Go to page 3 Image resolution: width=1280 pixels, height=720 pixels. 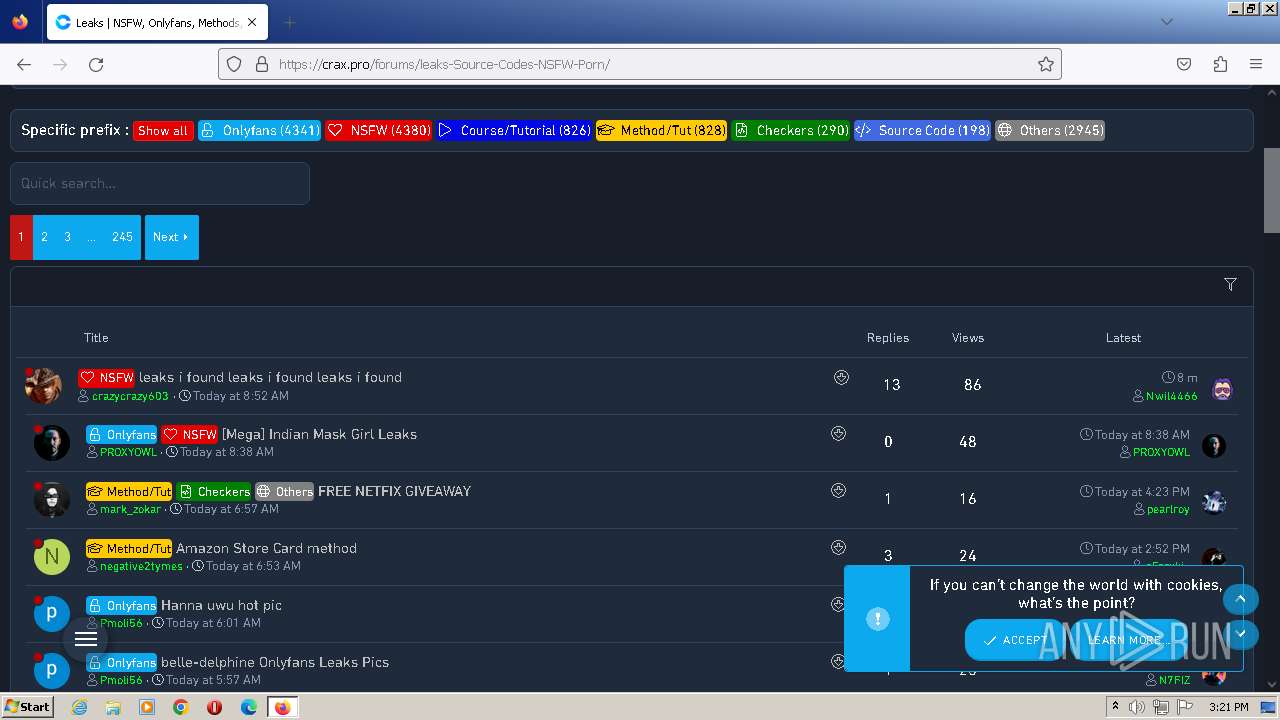(x=67, y=237)
